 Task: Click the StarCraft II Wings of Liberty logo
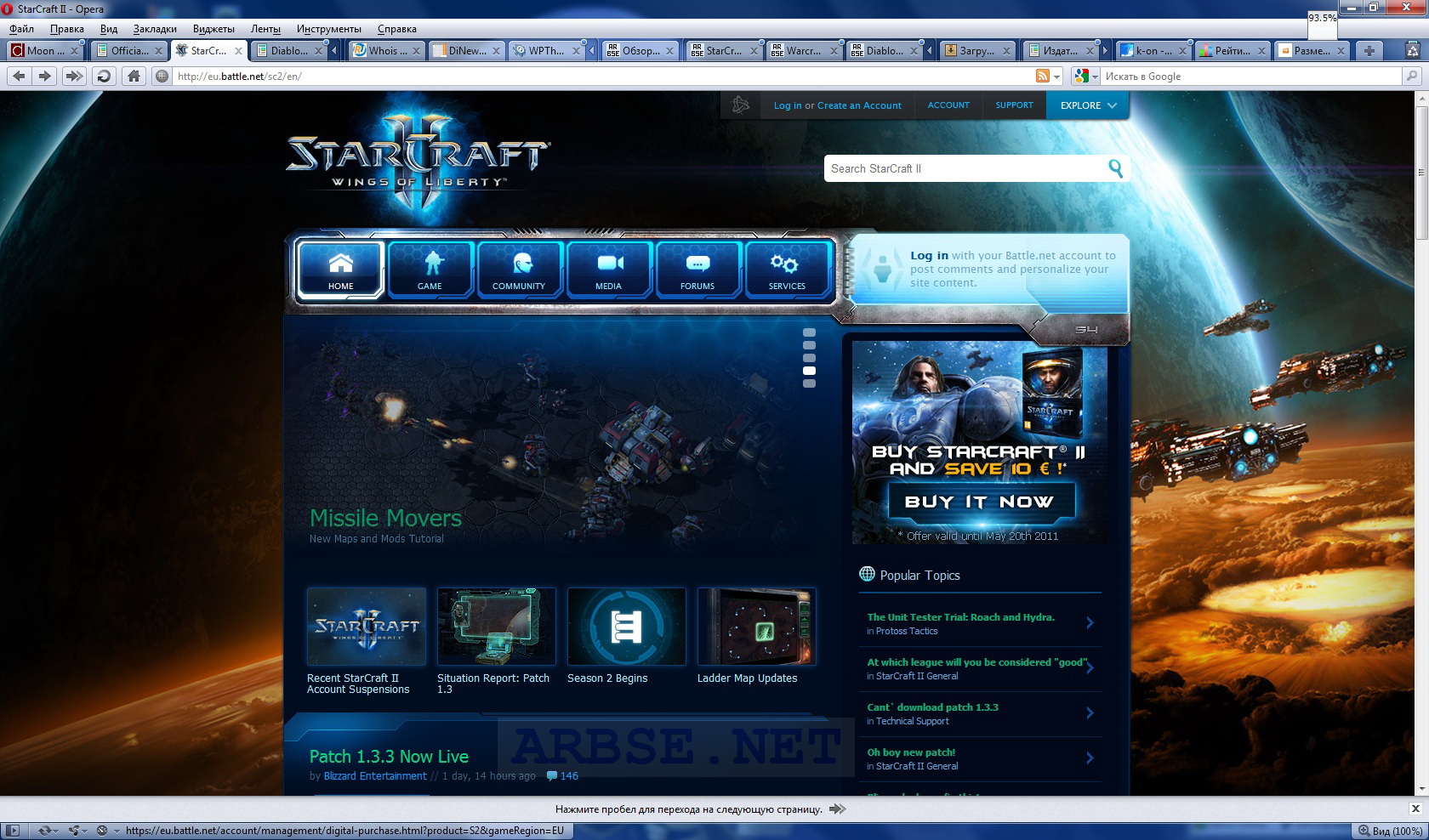[418, 159]
